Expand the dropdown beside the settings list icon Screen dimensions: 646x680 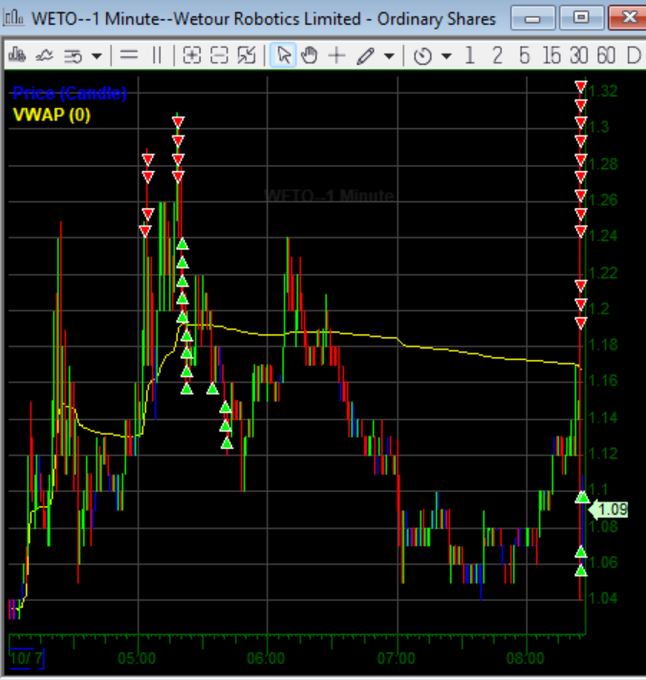(97, 56)
